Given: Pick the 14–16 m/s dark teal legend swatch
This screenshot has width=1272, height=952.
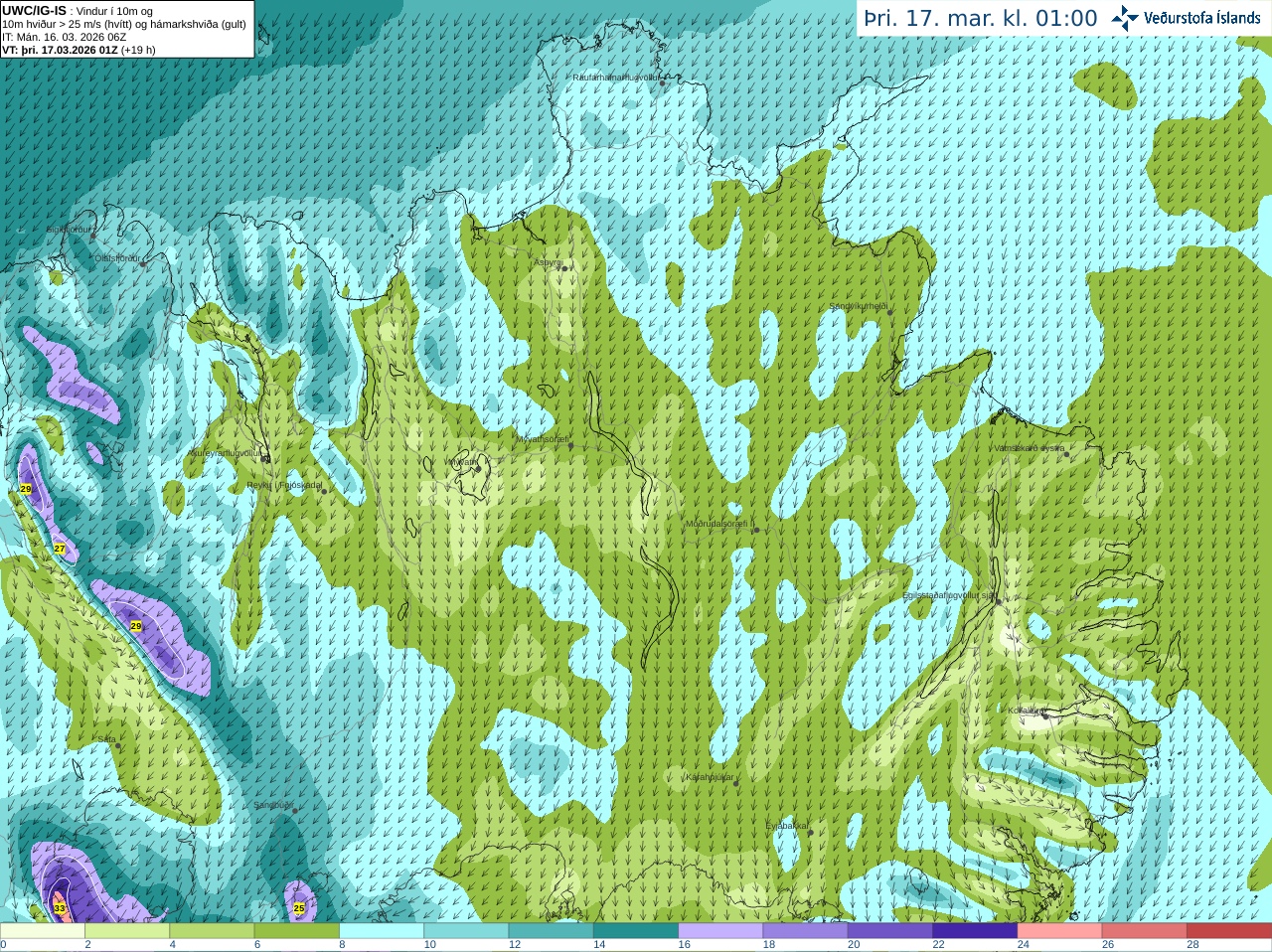Looking at the screenshot, I should click(636, 931).
